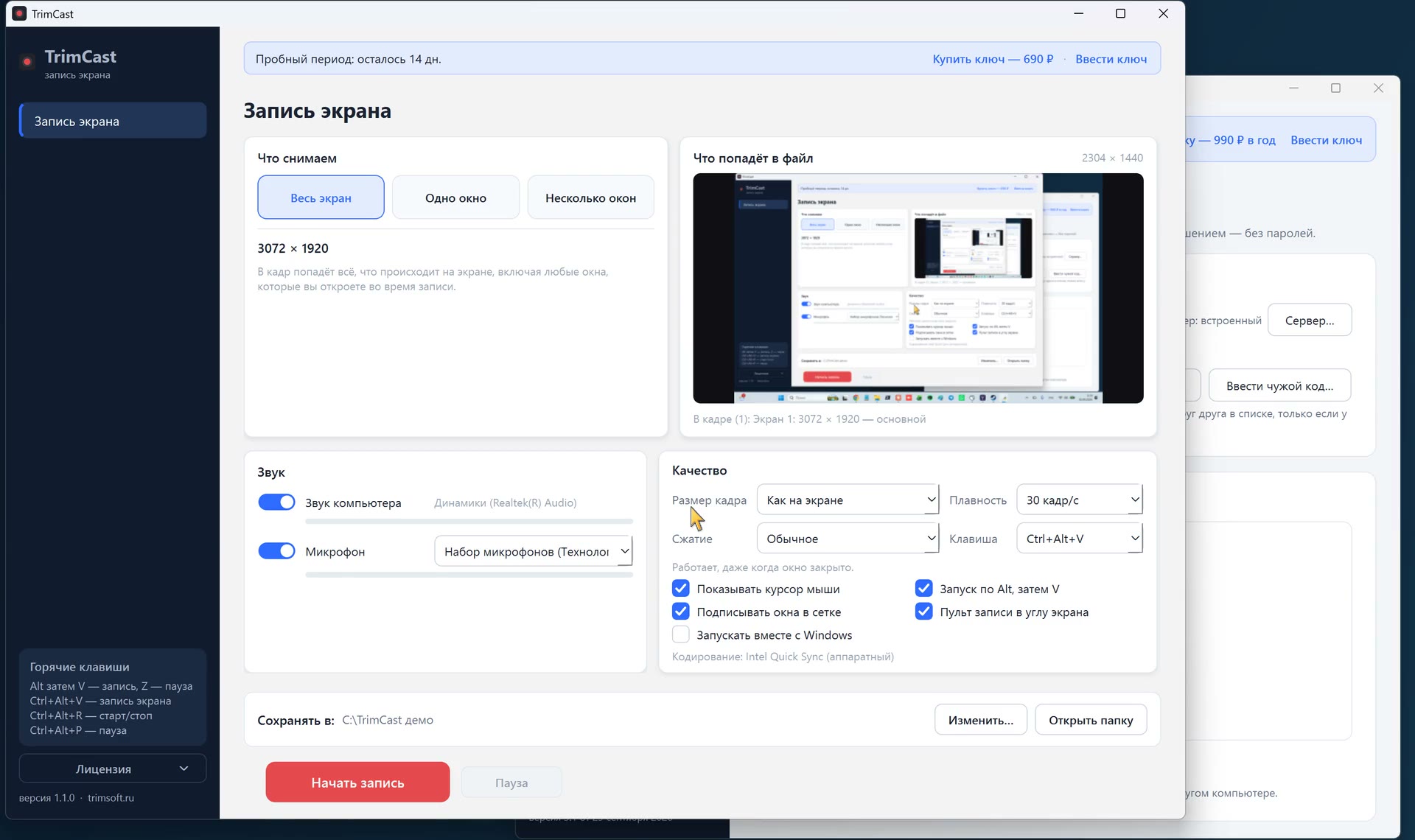Screen dimensions: 1415x840
Task: Turn off the Микрофон switch
Action: pyautogui.click(x=276, y=551)
